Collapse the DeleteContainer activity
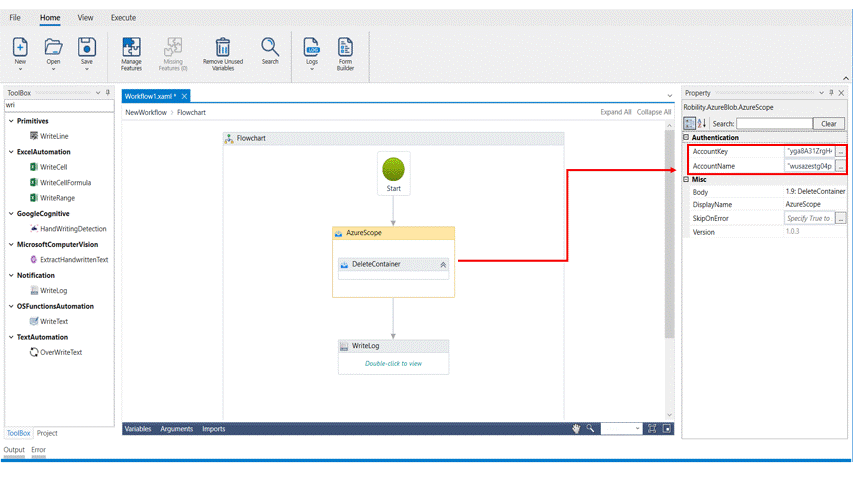This screenshot has height=480, width=853. (x=443, y=265)
